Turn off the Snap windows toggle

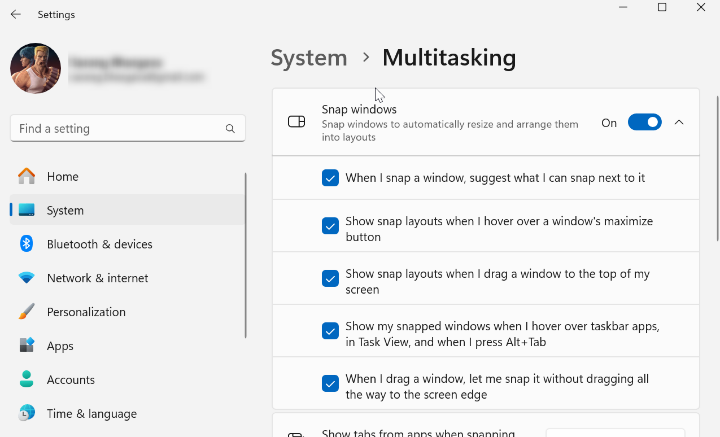[645, 122]
